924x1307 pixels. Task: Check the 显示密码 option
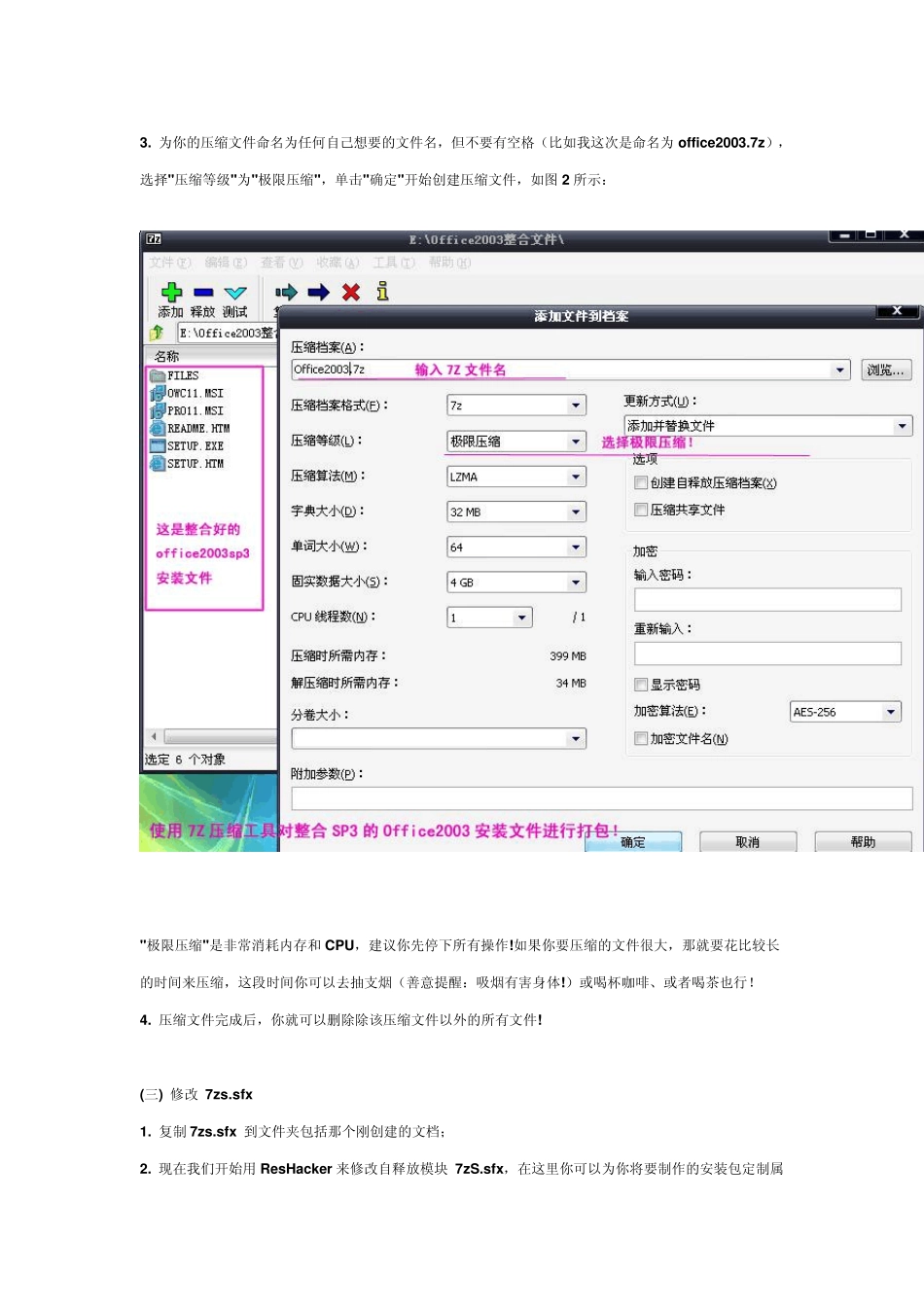point(641,685)
